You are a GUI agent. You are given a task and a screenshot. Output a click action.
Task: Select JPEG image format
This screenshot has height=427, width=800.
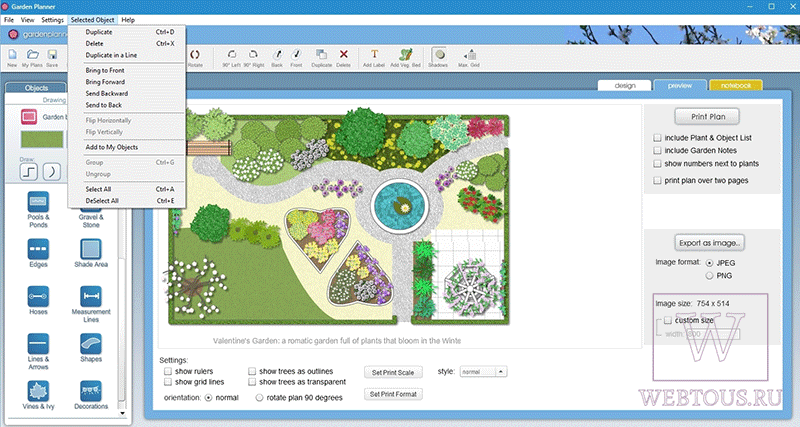pos(710,263)
